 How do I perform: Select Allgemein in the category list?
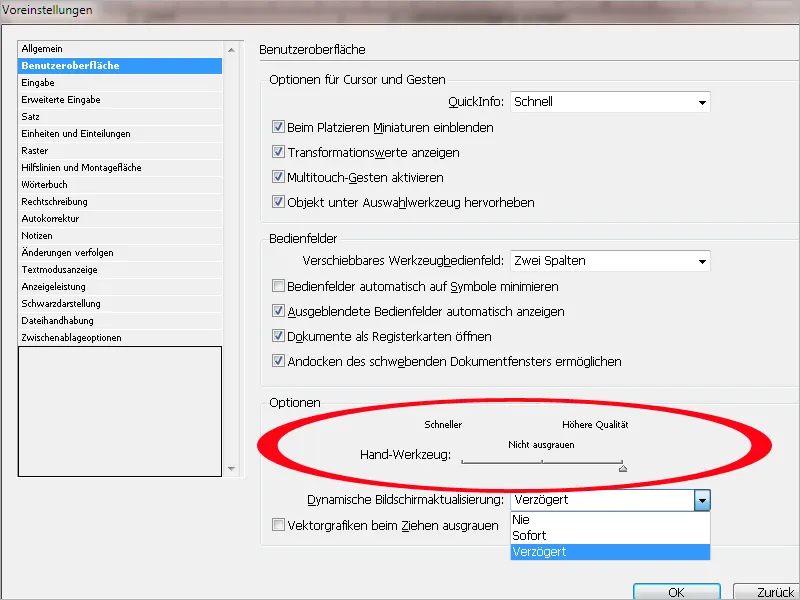tap(120, 49)
